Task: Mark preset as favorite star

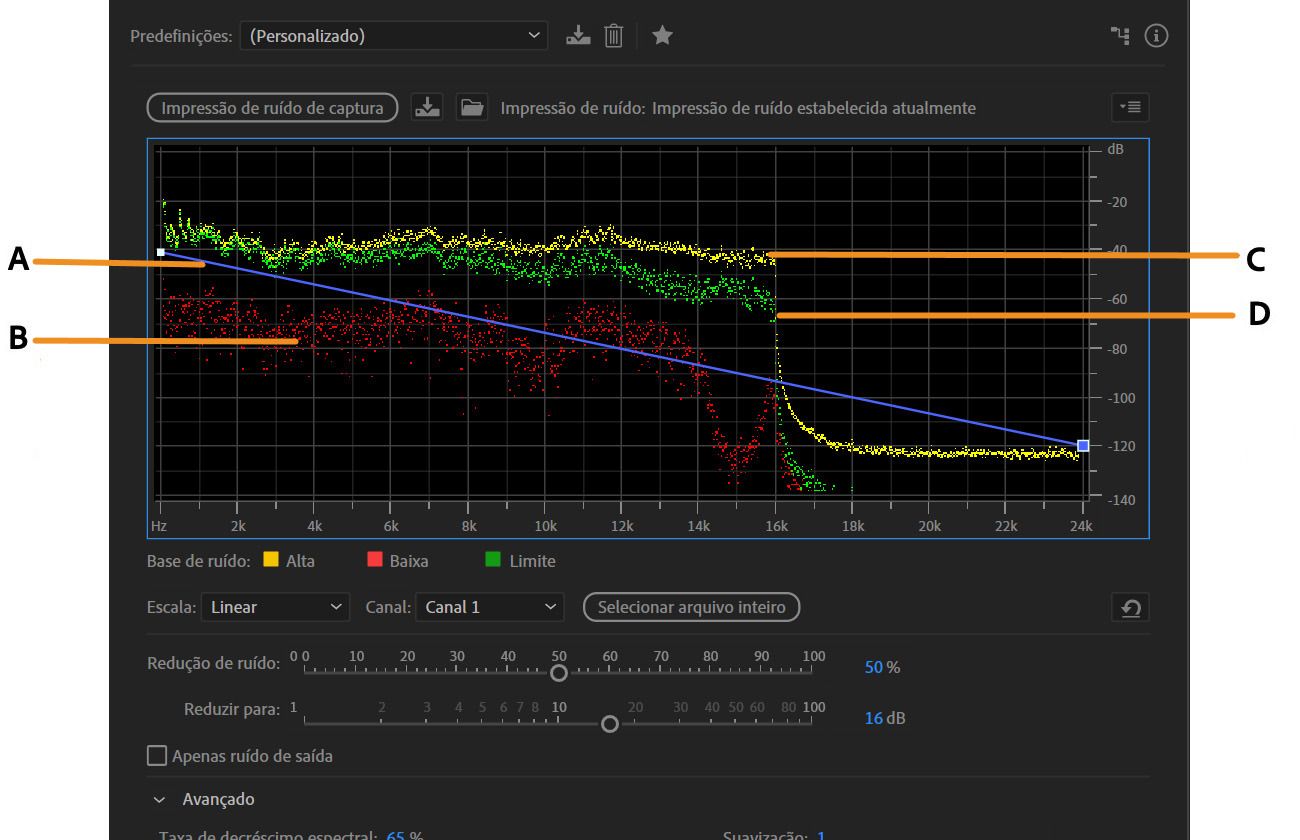Action: [662, 36]
